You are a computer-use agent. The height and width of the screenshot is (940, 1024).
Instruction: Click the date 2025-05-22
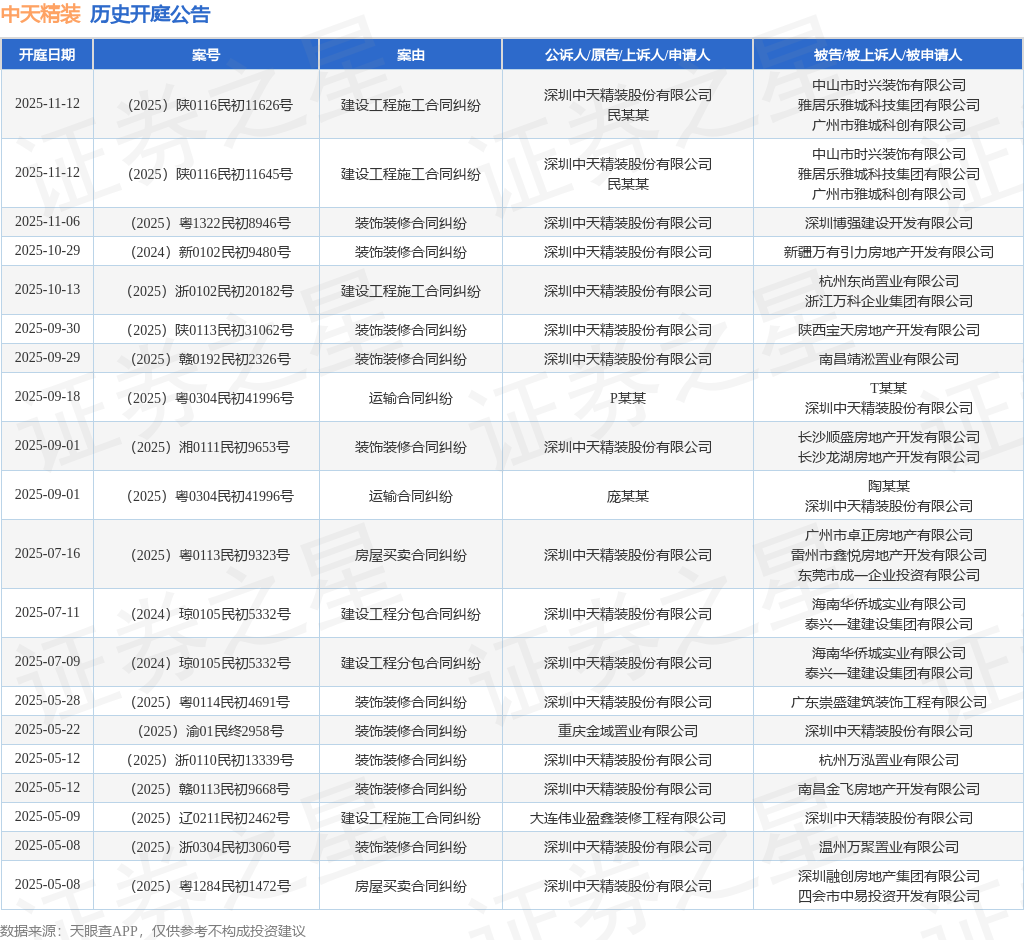(47, 729)
